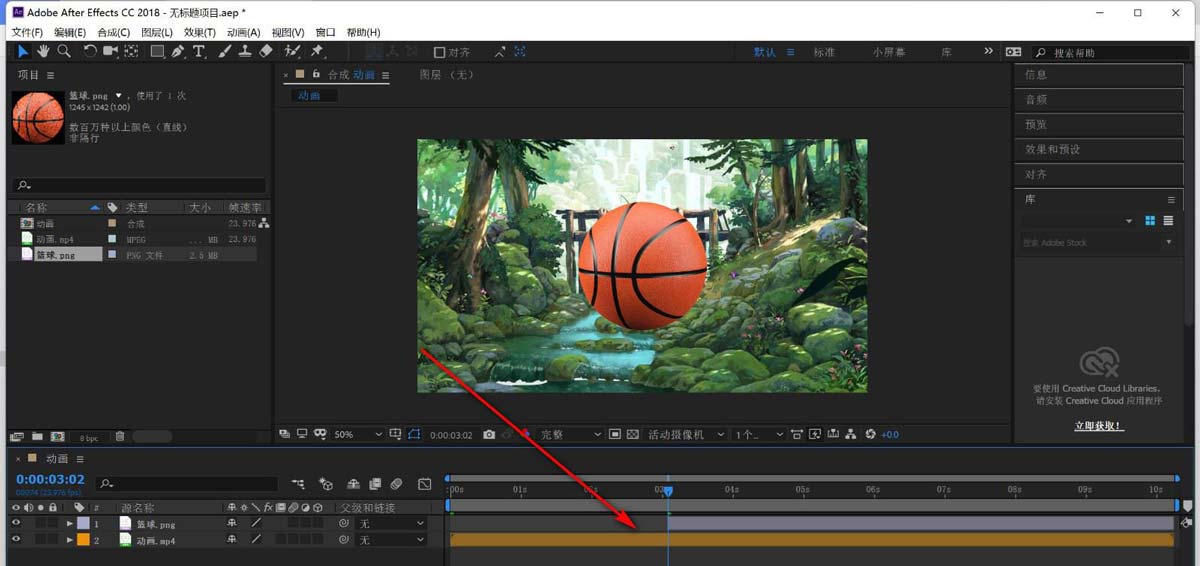The image size is (1200, 566).
Task: Open the 活动摄像机 camera view dropdown
Action: coord(686,435)
